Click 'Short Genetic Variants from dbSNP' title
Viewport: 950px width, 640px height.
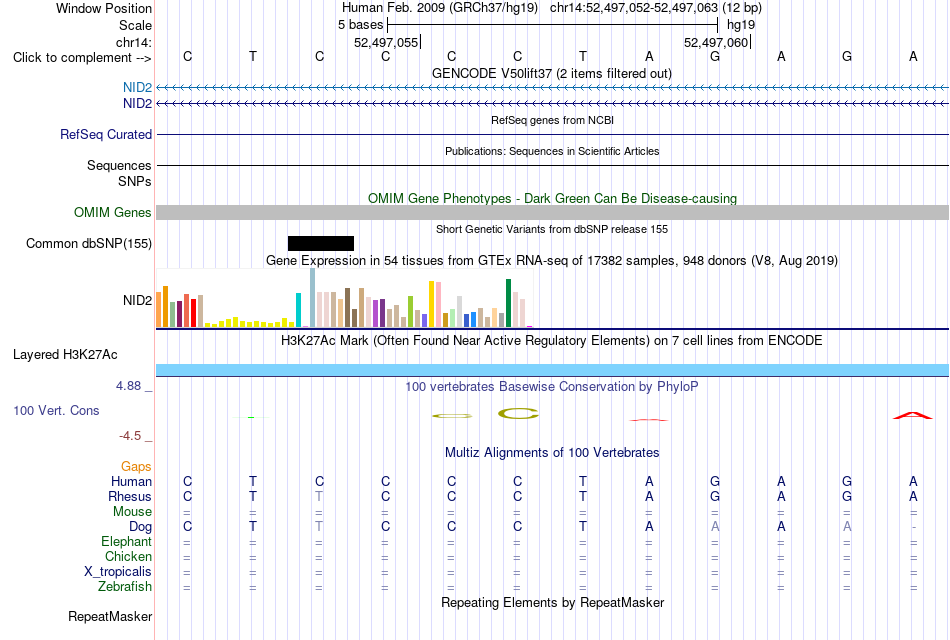[x=552, y=229]
